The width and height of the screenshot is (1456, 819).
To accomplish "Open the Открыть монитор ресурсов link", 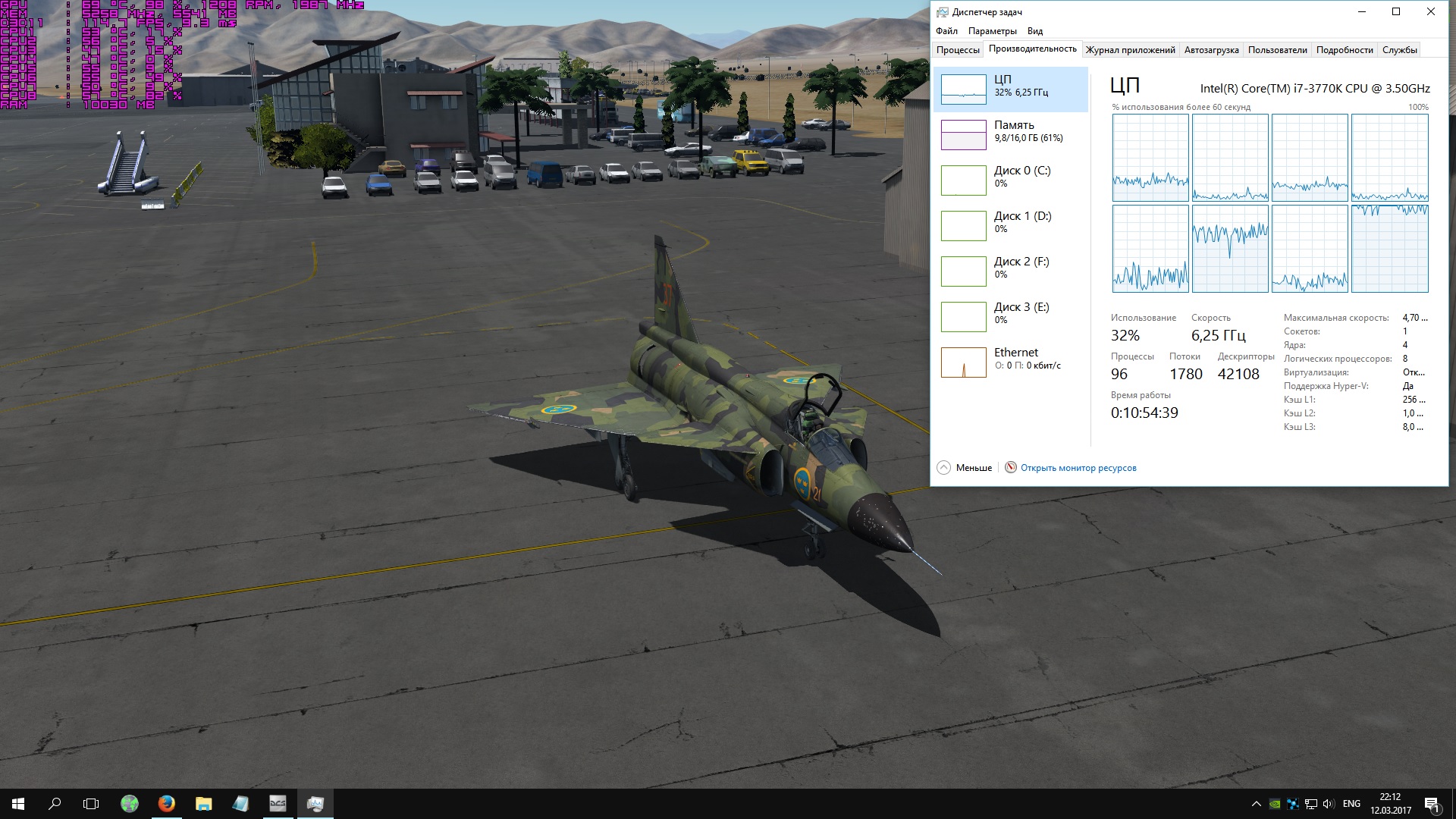I will pyautogui.click(x=1078, y=468).
